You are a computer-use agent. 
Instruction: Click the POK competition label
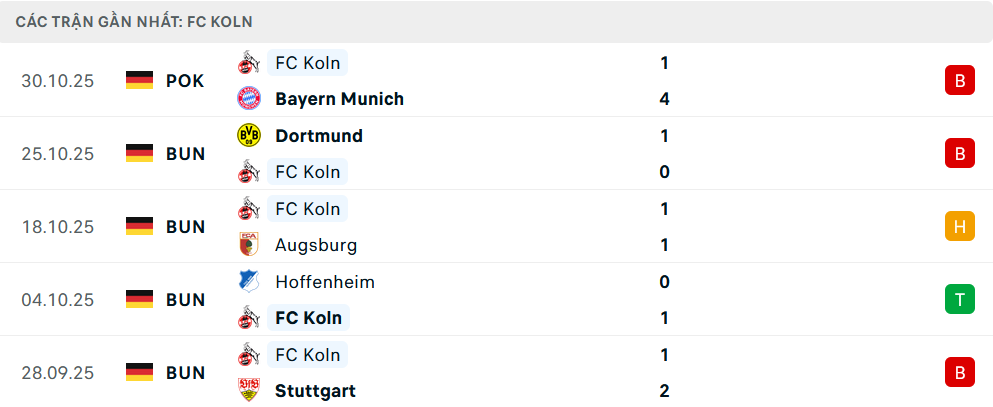click(x=185, y=81)
